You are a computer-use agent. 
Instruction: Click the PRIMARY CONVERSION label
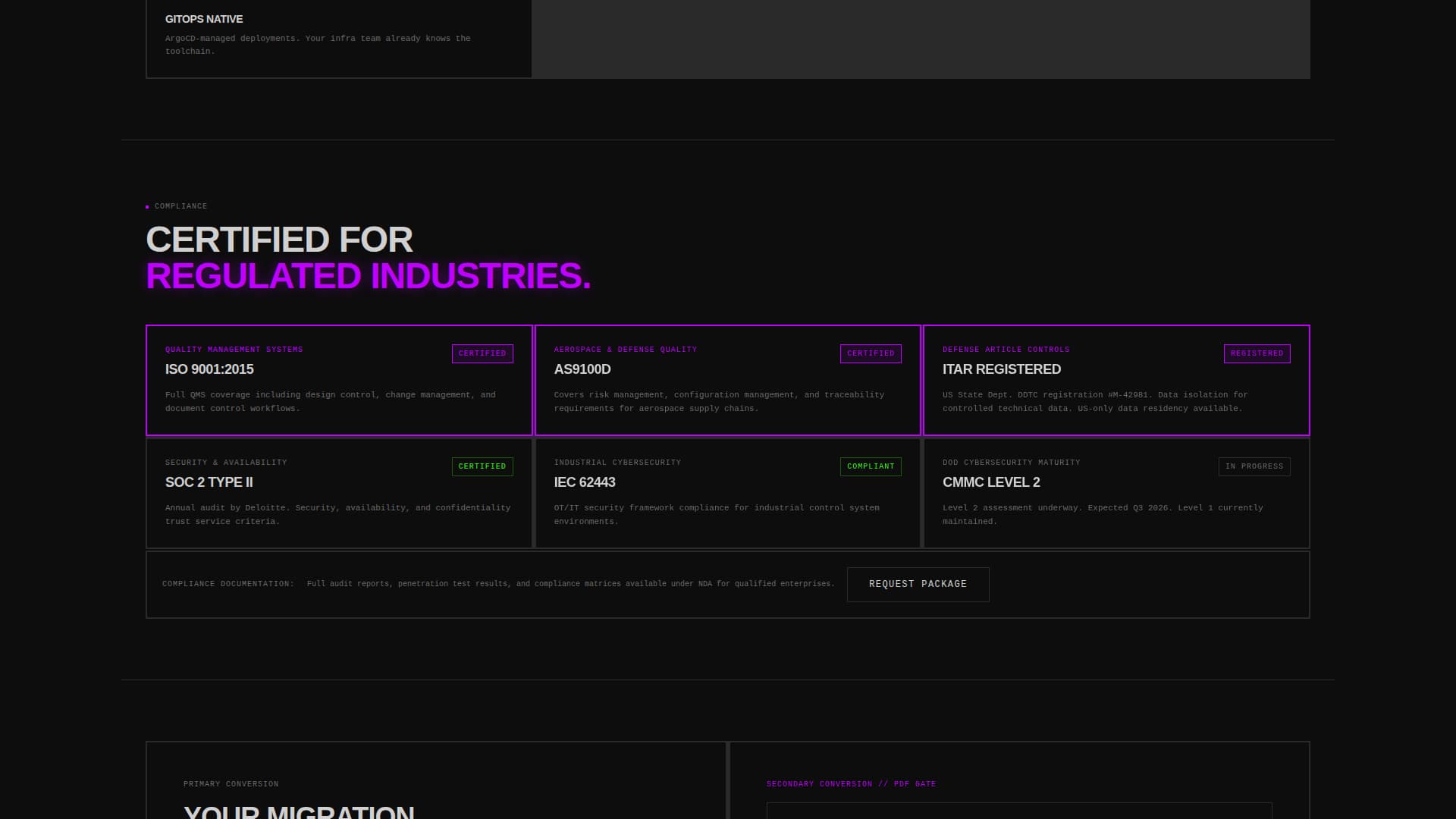(x=231, y=783)
